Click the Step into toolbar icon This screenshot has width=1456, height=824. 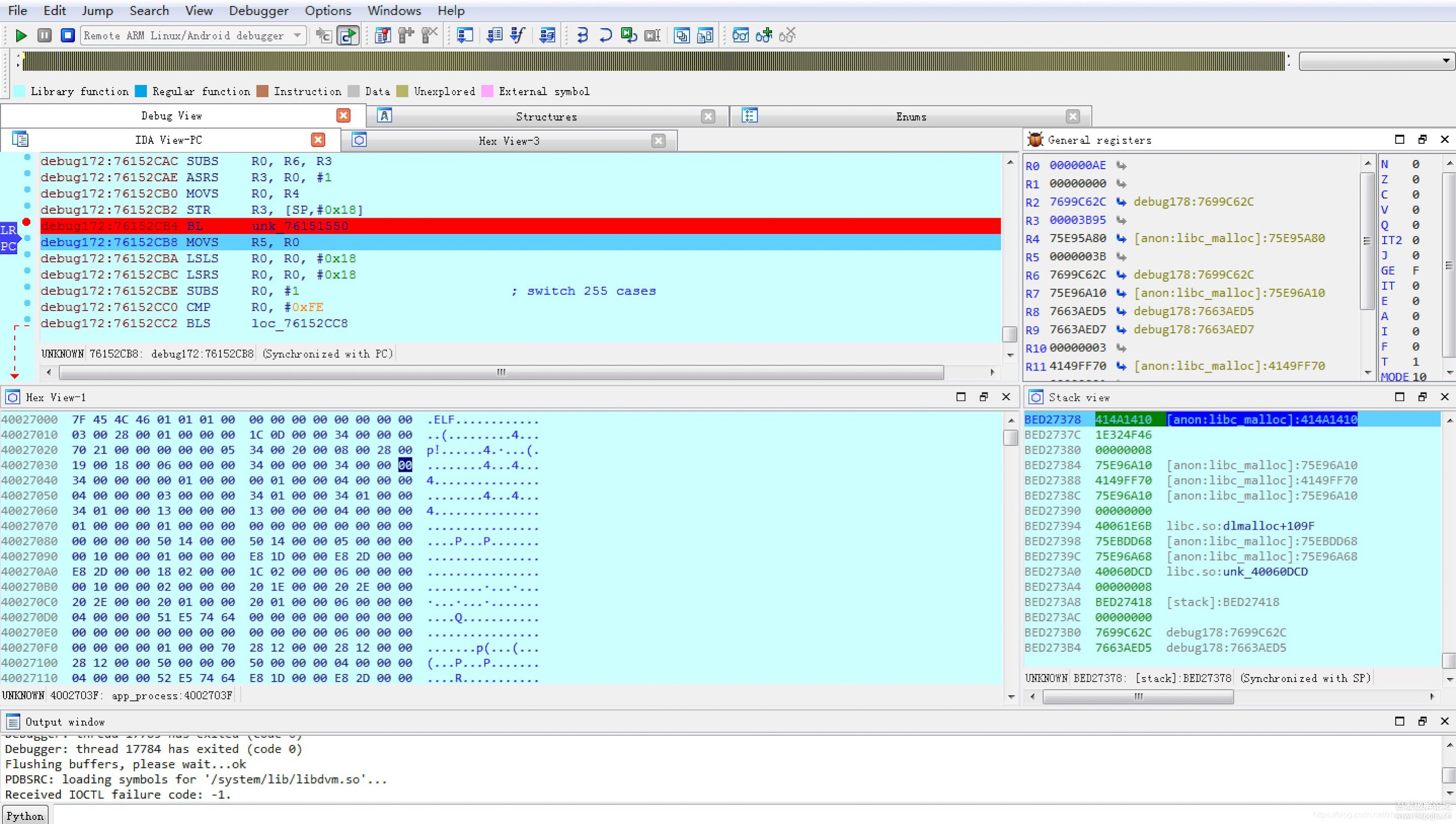coord(582,35)
